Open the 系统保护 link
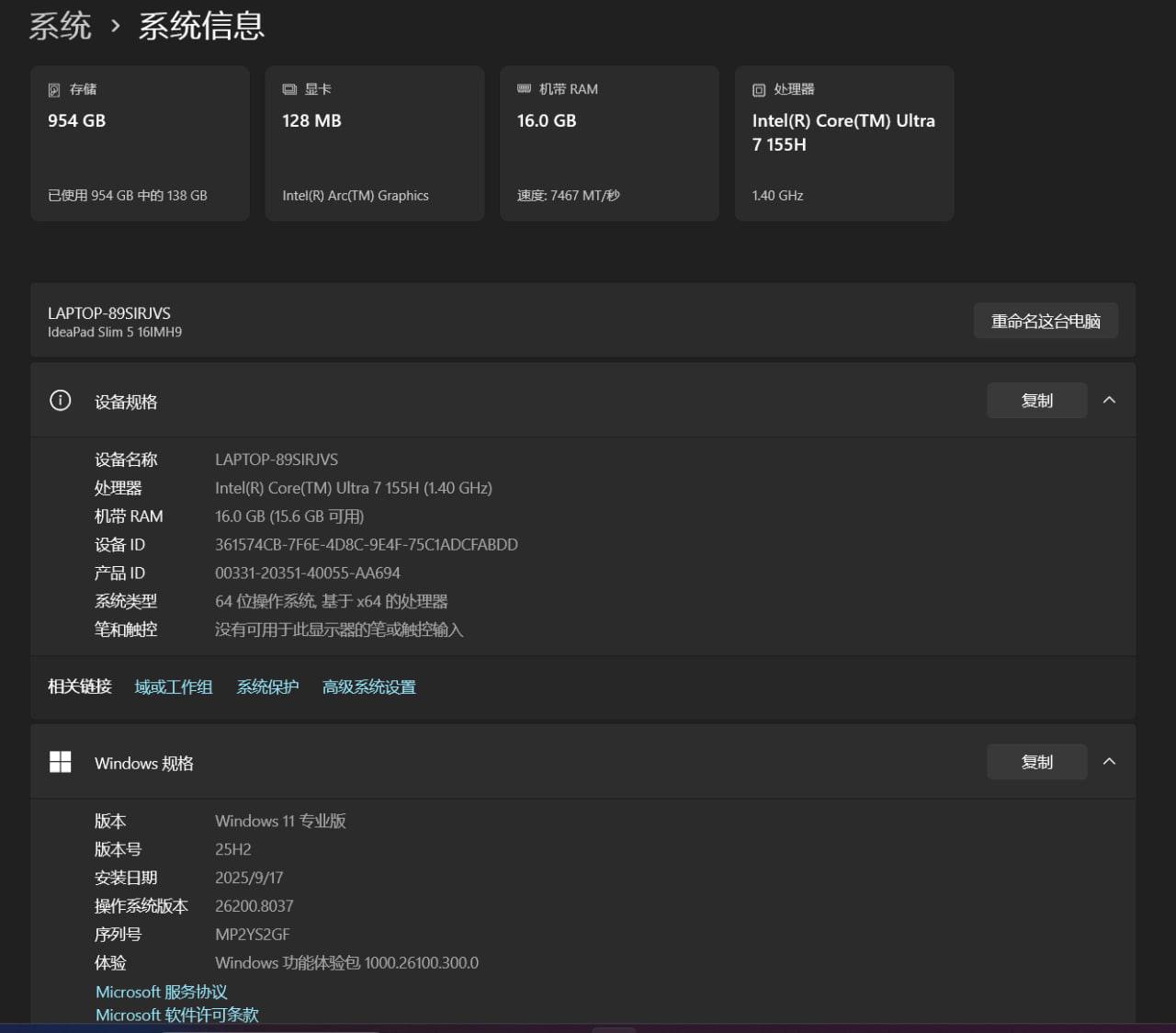Image resolution: width=1176 pixels, height=1033 pixels. pyautogui.click(x=267, y=687)
